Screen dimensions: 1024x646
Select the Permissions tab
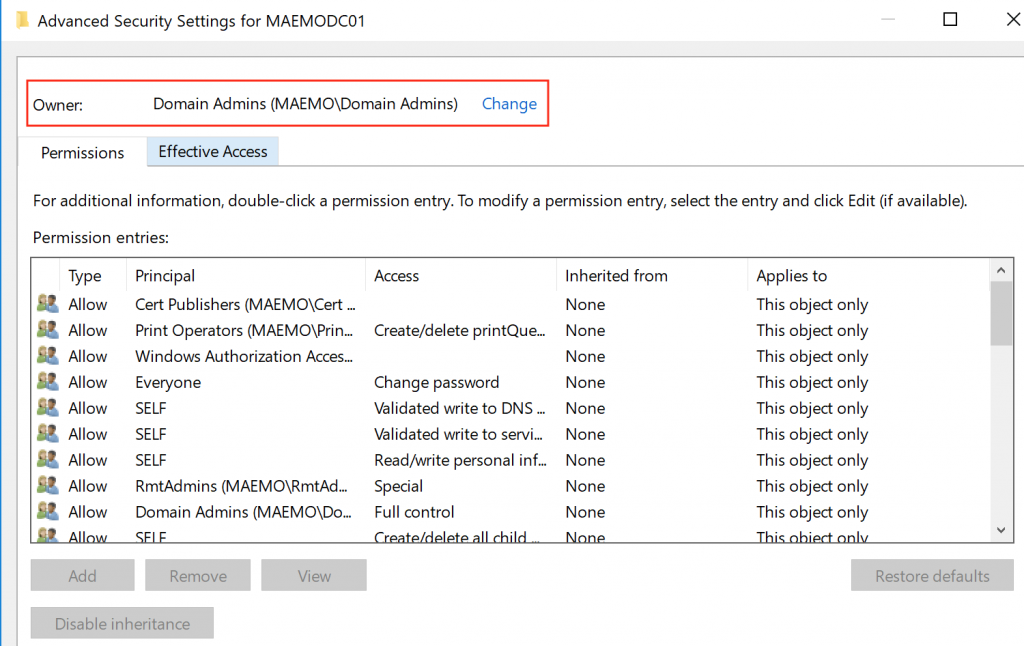click(x=82, y=153)
